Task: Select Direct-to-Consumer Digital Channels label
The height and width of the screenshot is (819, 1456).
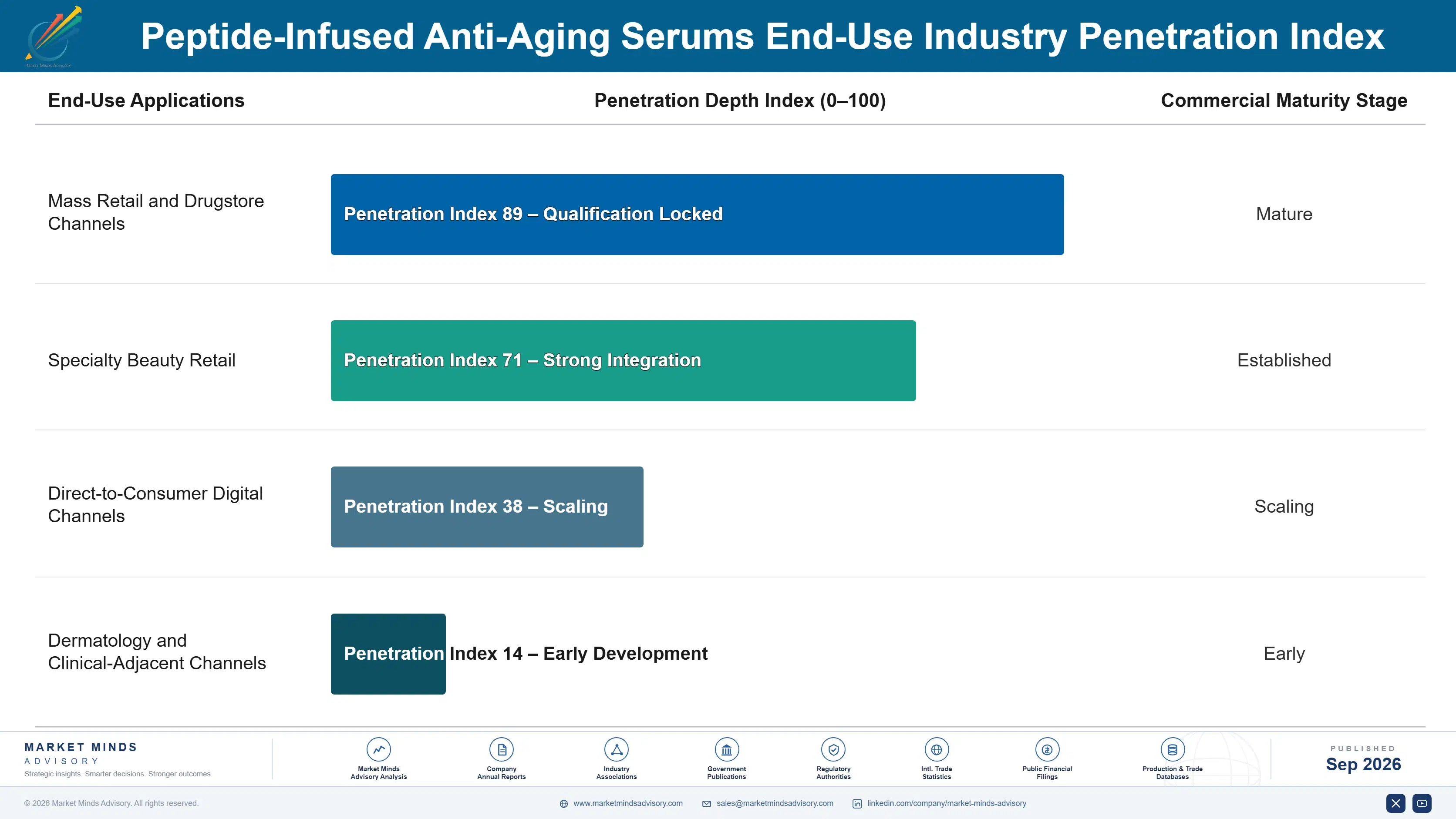Action: pos(155,504)
